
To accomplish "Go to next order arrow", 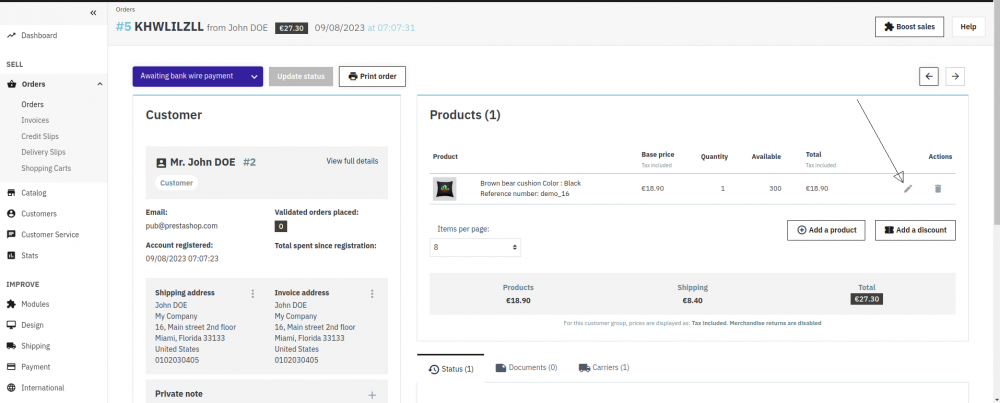I will tap(956, 76).
